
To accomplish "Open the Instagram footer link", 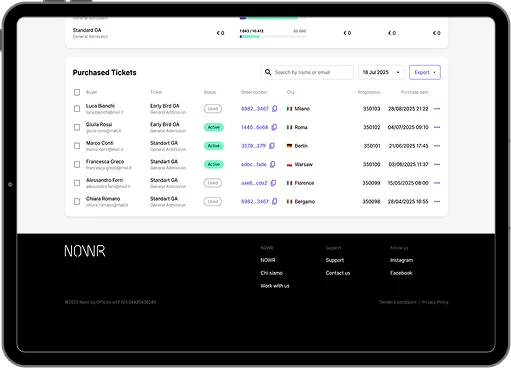I will [x=401, y=260].
